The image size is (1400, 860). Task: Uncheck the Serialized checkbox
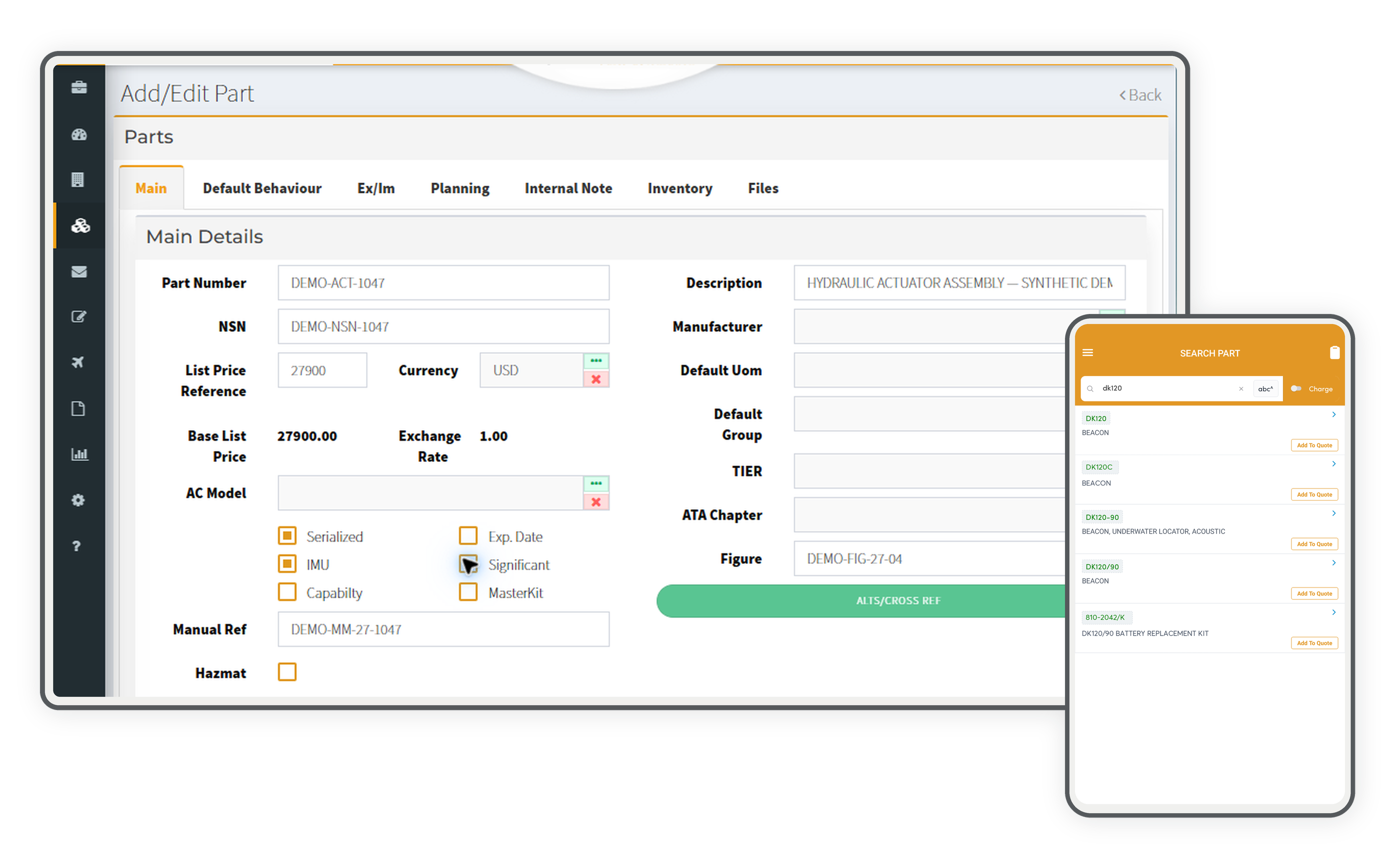pyautogui.click(x=287, y=536)
